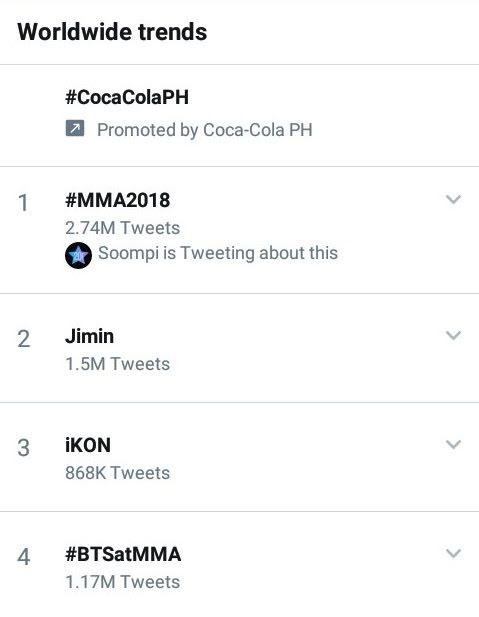View 868K Tweets under iKON

click(117, 473)
